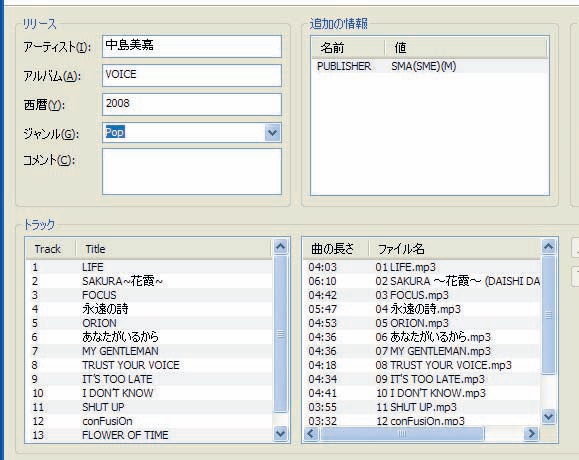Click the アーティスト artist input field
The image size is (579, 460).
(x=192, y=46)
